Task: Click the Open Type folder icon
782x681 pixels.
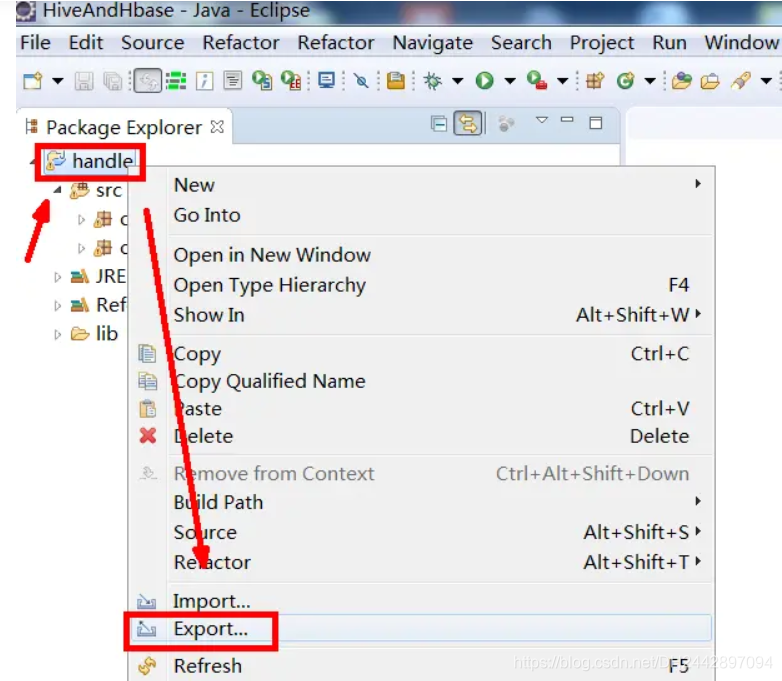Action: point(681,81)
